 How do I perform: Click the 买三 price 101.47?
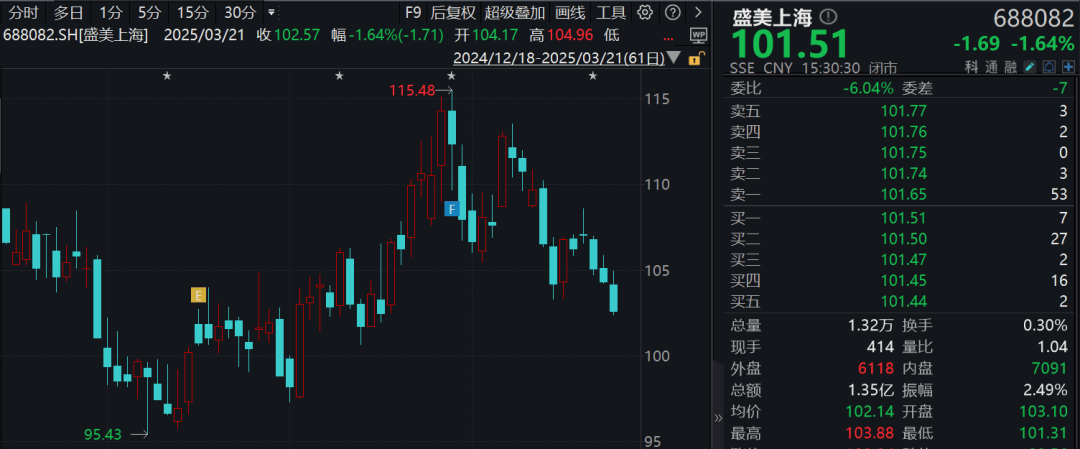[x=904, y=260]
